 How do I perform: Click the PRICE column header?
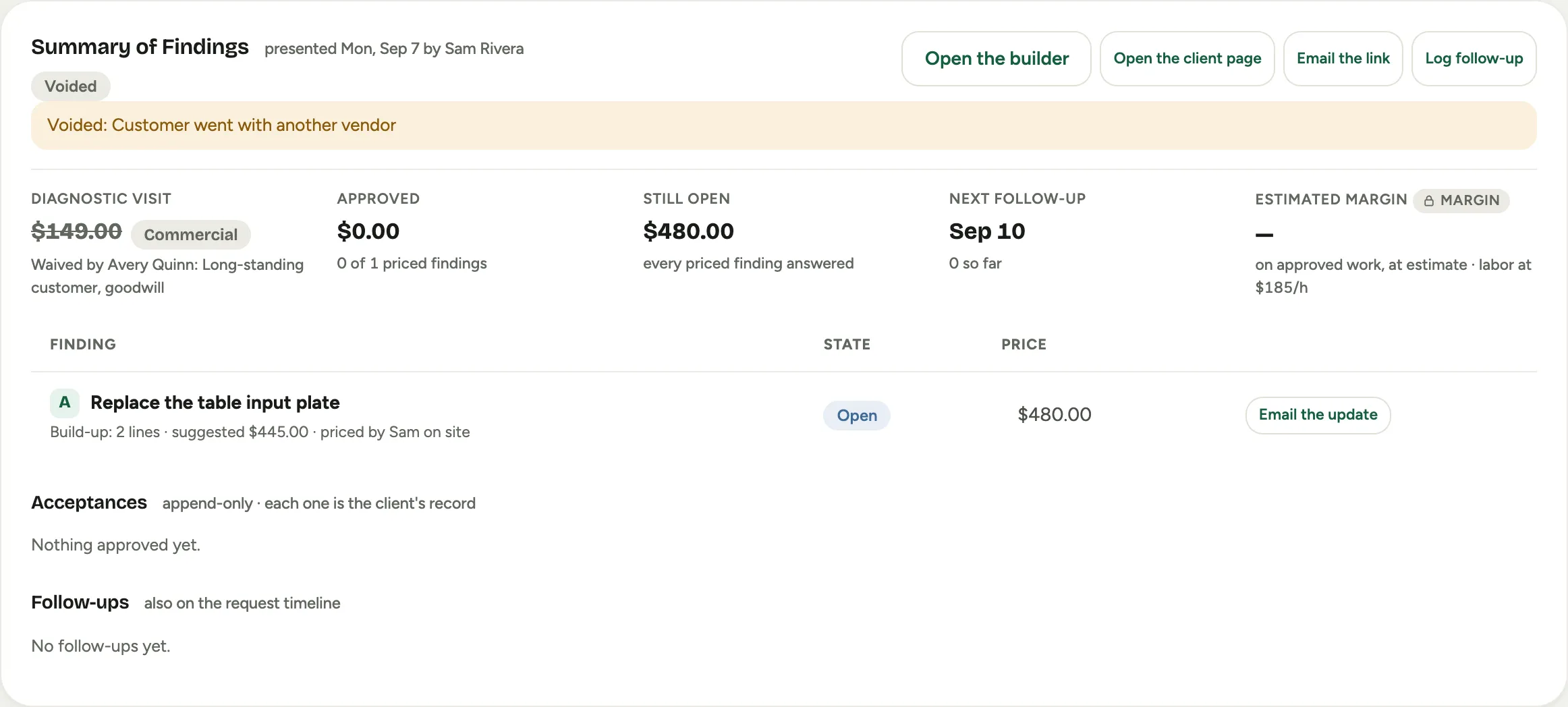(x=1024, y=345)
